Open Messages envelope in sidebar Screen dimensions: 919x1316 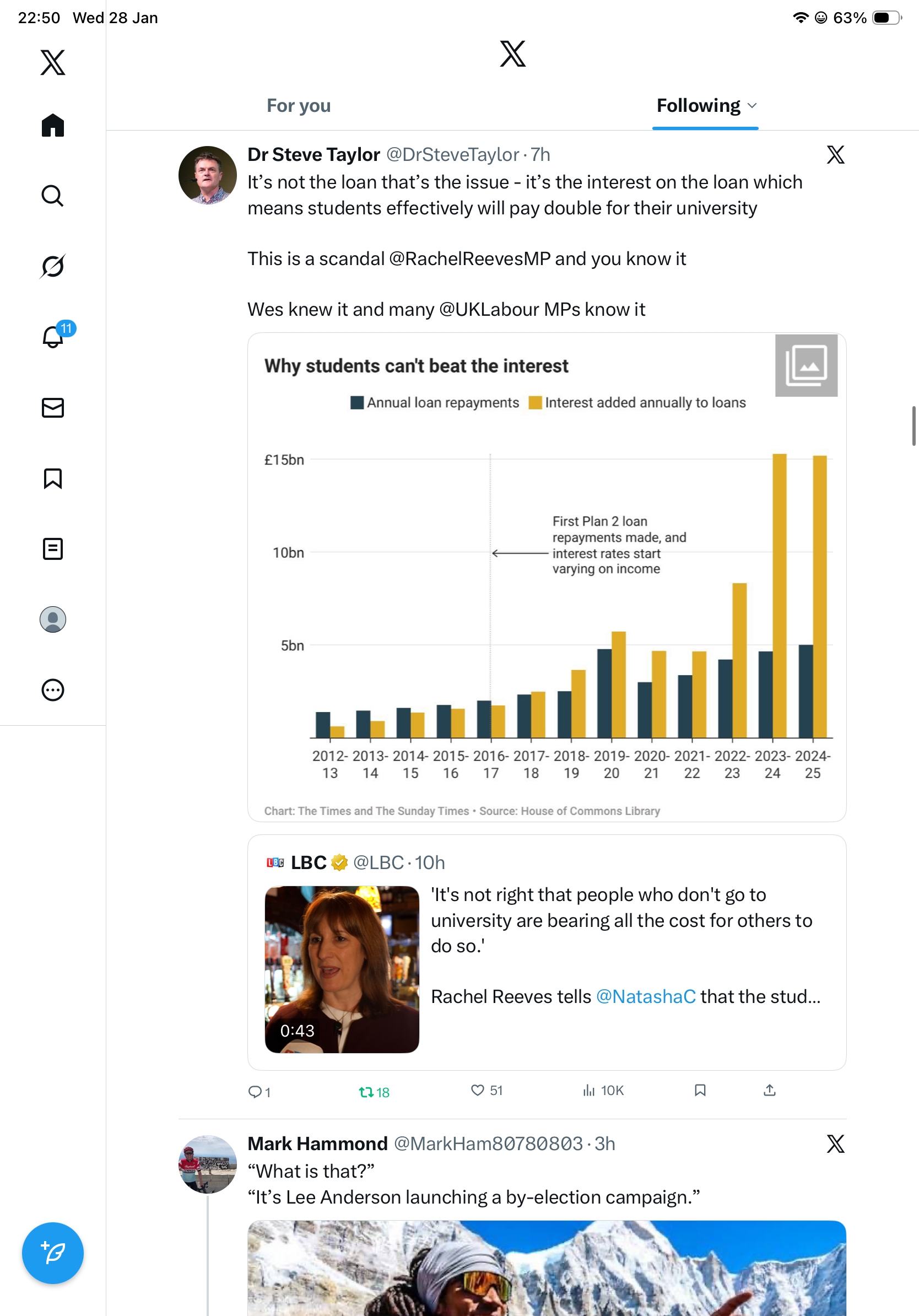pyautogui.click(x=53, y=407)
